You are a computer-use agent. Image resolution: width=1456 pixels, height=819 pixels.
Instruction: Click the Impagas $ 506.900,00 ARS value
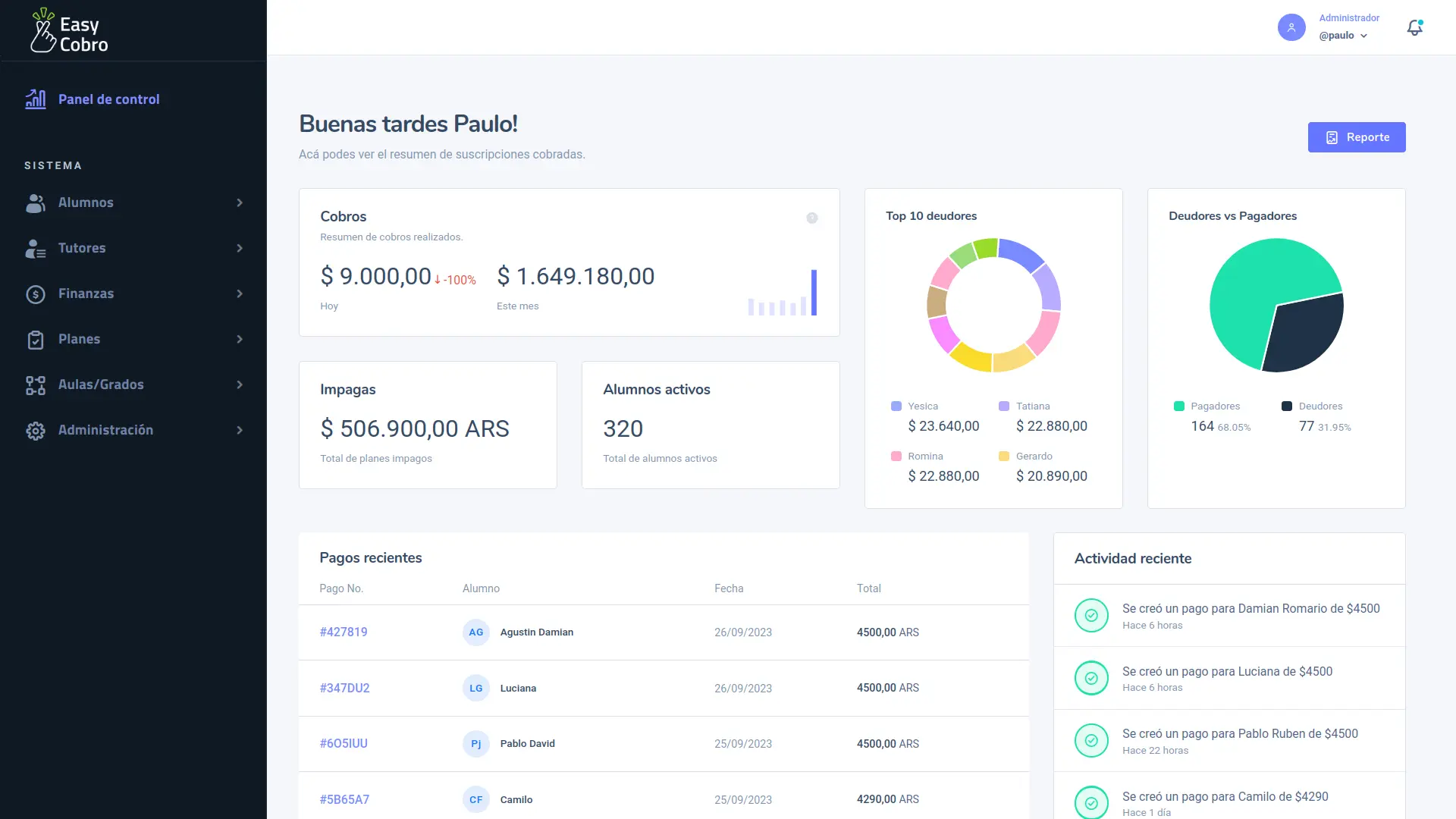coord(415,429)
